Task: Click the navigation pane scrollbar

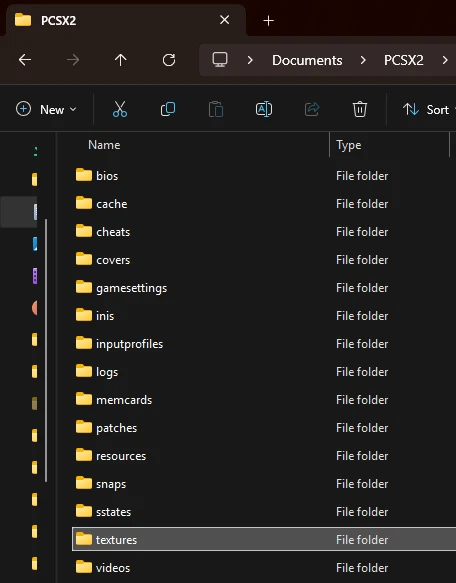Action: click(46, 350)
